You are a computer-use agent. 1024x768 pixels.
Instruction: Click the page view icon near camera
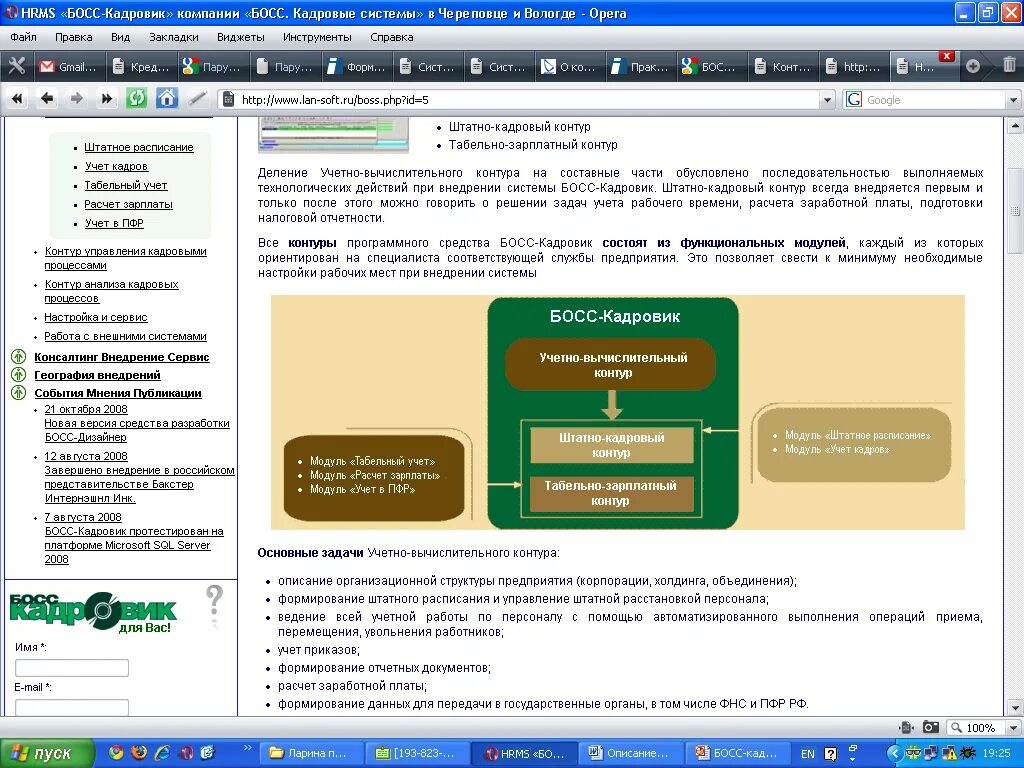[907, 727]
